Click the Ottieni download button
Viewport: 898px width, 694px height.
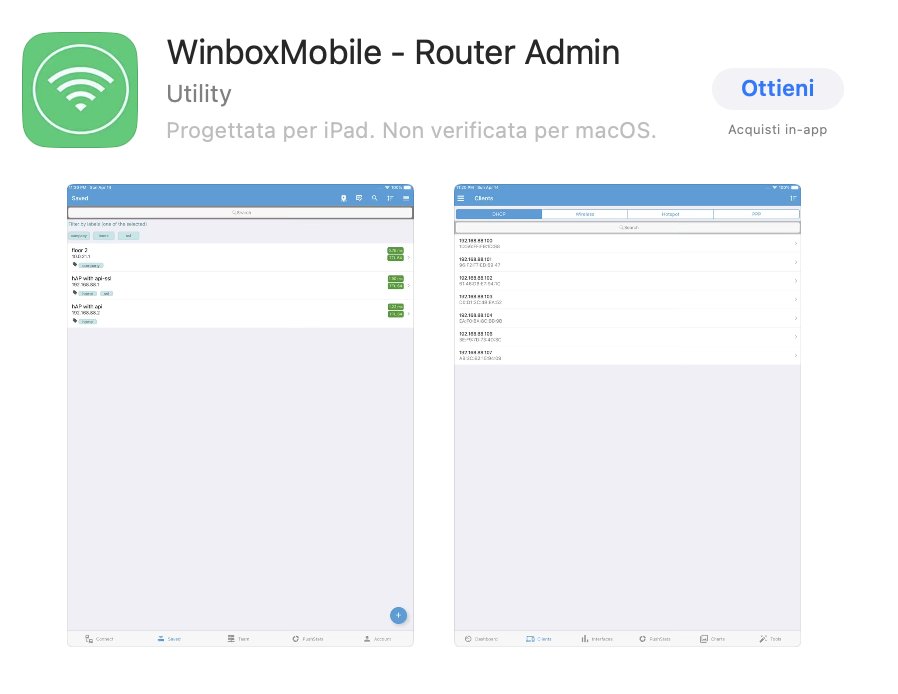[x=777, y=89]
